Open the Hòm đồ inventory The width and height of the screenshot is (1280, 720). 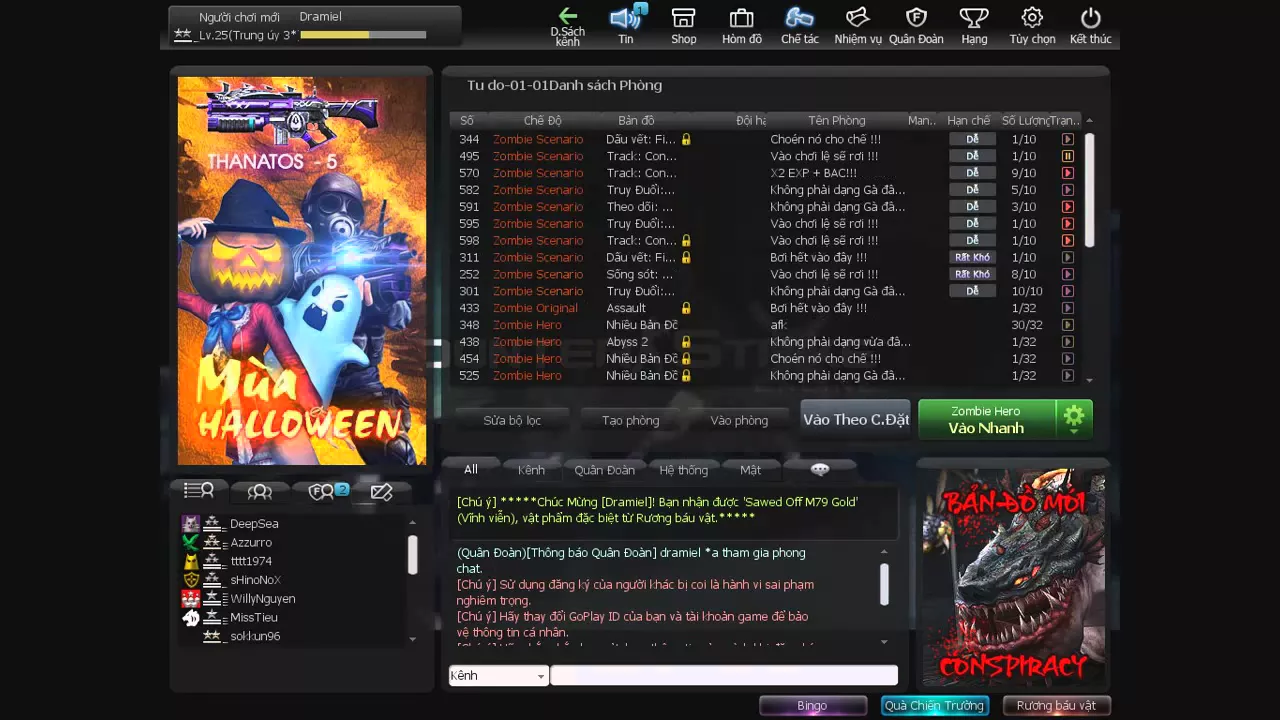click(x=742, y=27)
